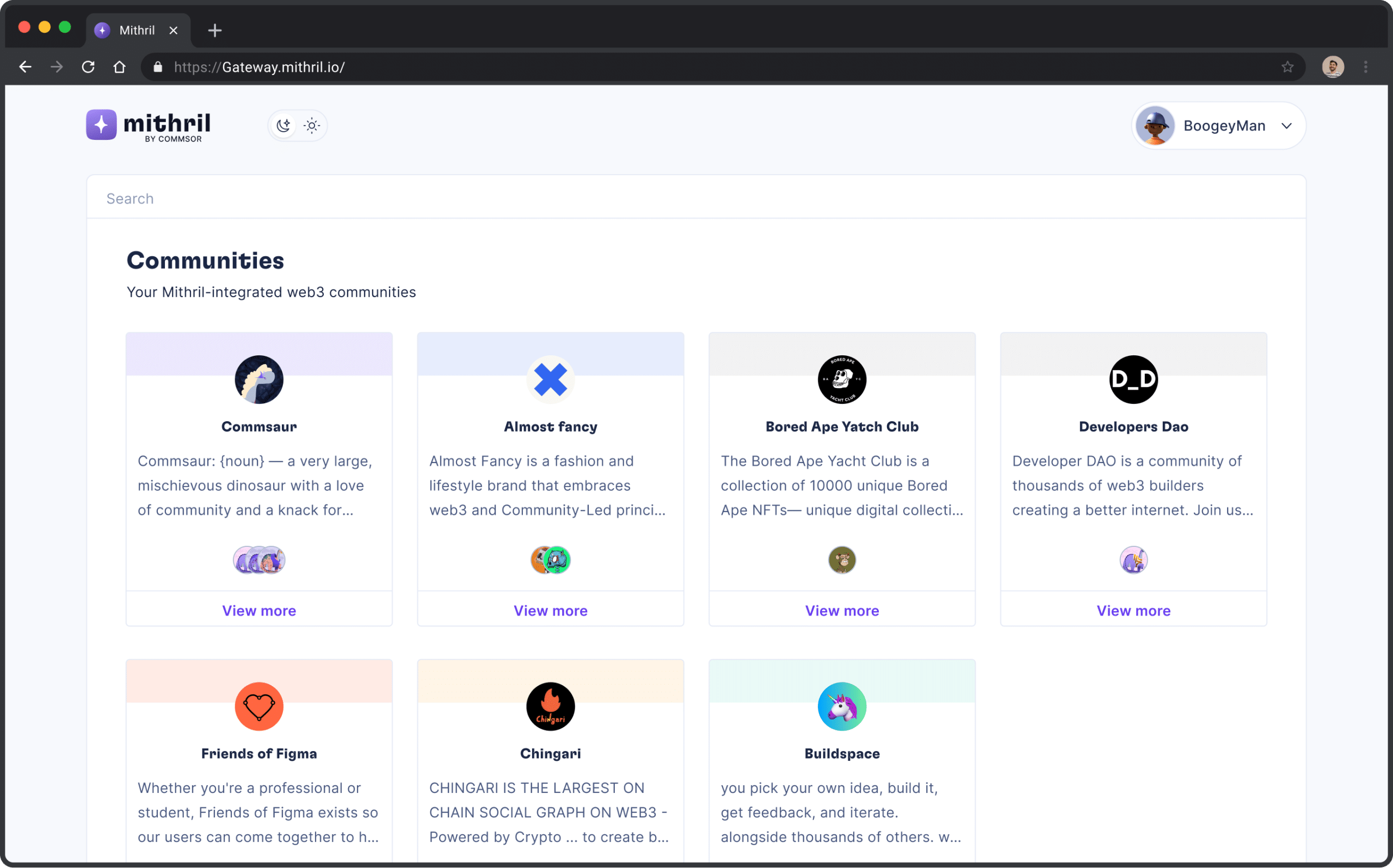Reload the page with refresh icon
The height and width of the screenshot is (868, 1393).
click(x=88, y=67)
